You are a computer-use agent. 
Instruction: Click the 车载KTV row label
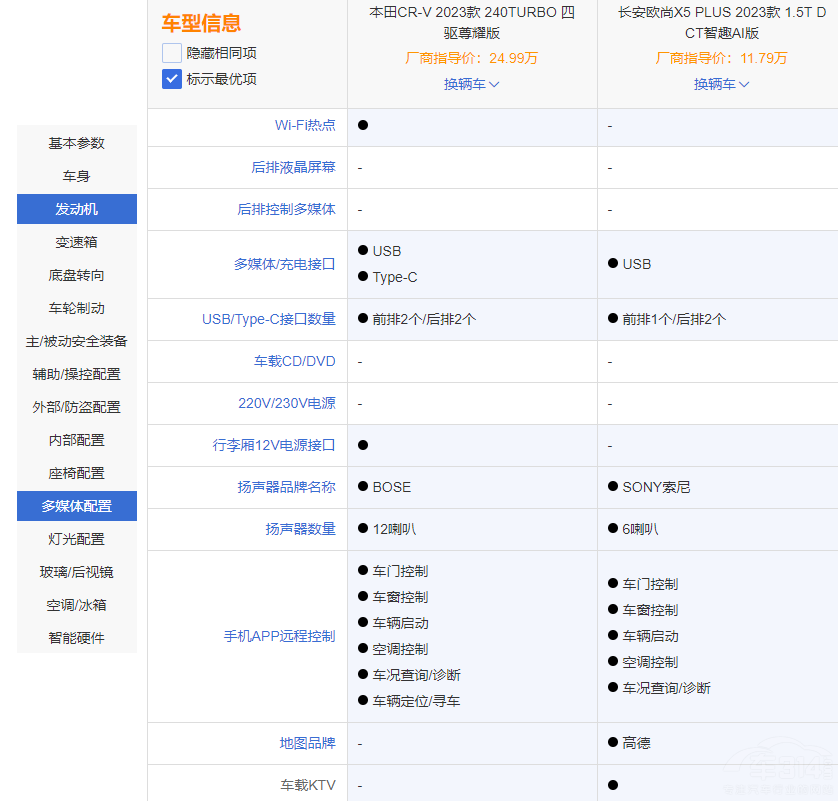tap(308, 785)
